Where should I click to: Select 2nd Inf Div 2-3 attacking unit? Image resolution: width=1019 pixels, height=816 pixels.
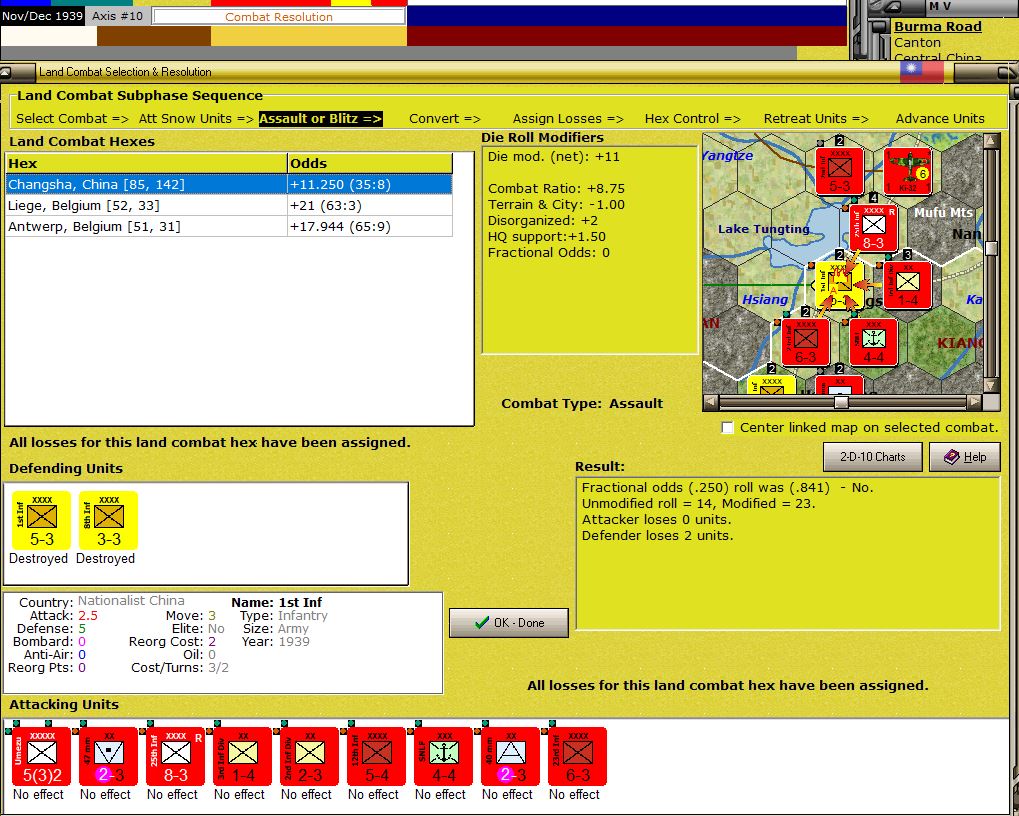coord(309,756)
